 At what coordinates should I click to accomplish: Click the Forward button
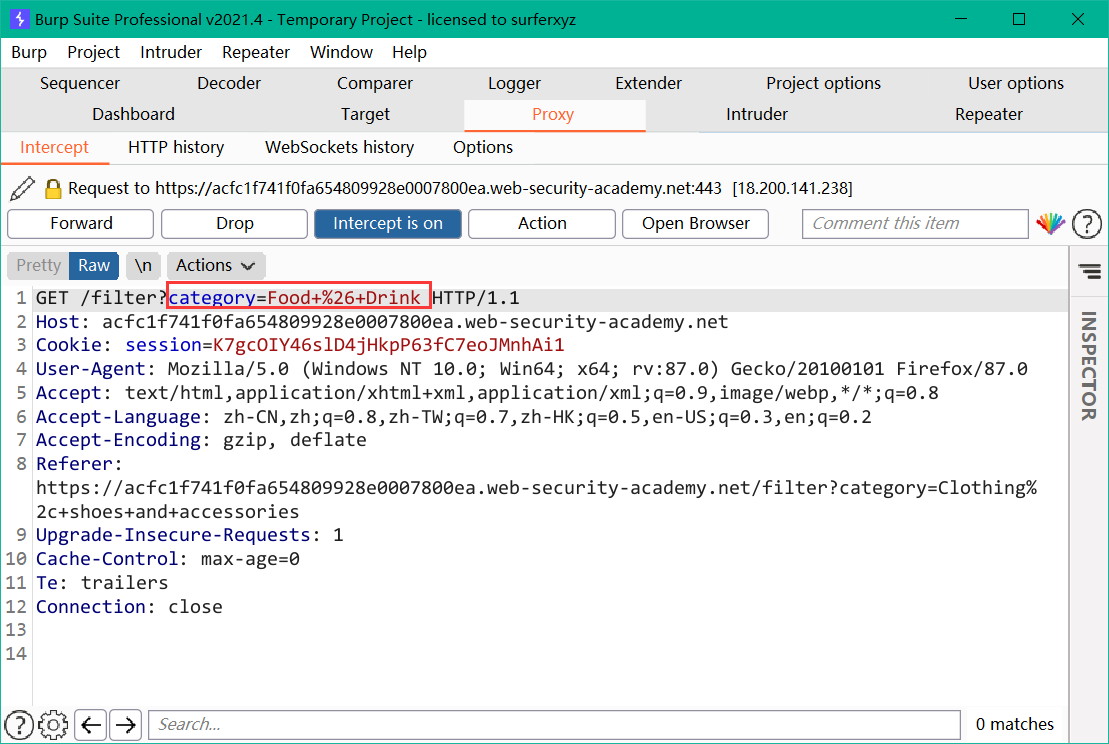(x=81, y=223)
